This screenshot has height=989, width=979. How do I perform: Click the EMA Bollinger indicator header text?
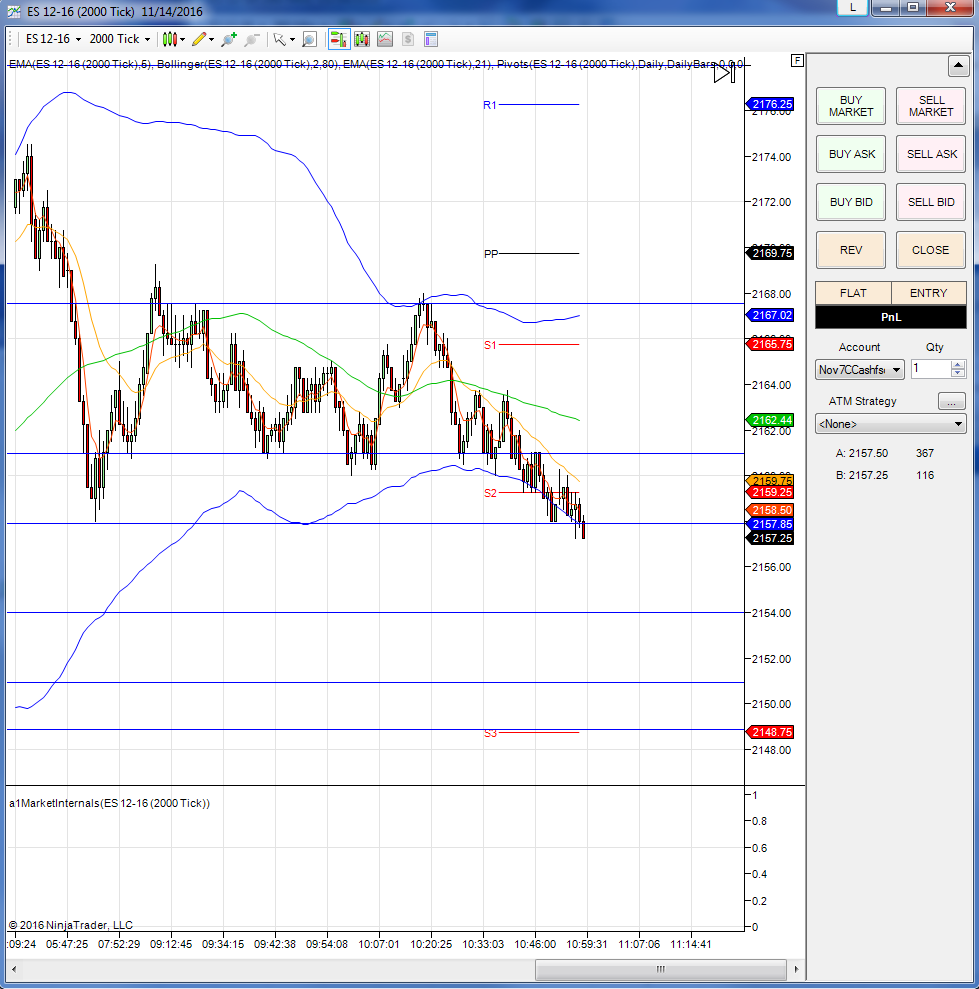(x=376, y=64)
